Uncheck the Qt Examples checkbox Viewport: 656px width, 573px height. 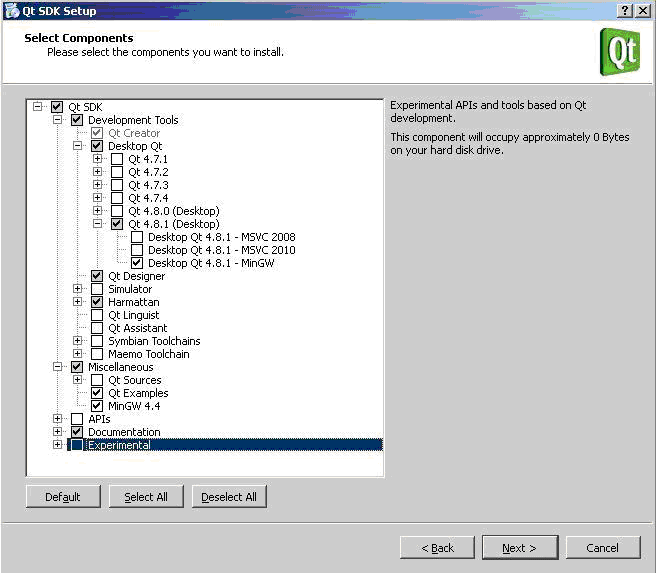click(97, 393)
